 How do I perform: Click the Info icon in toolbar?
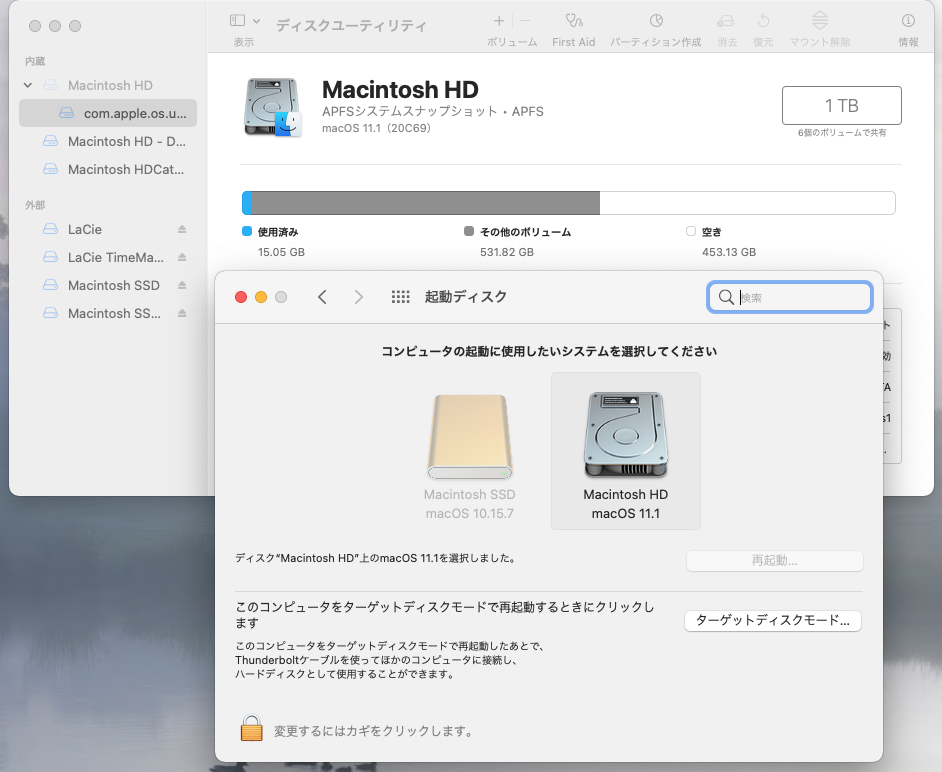pos(908,21)
